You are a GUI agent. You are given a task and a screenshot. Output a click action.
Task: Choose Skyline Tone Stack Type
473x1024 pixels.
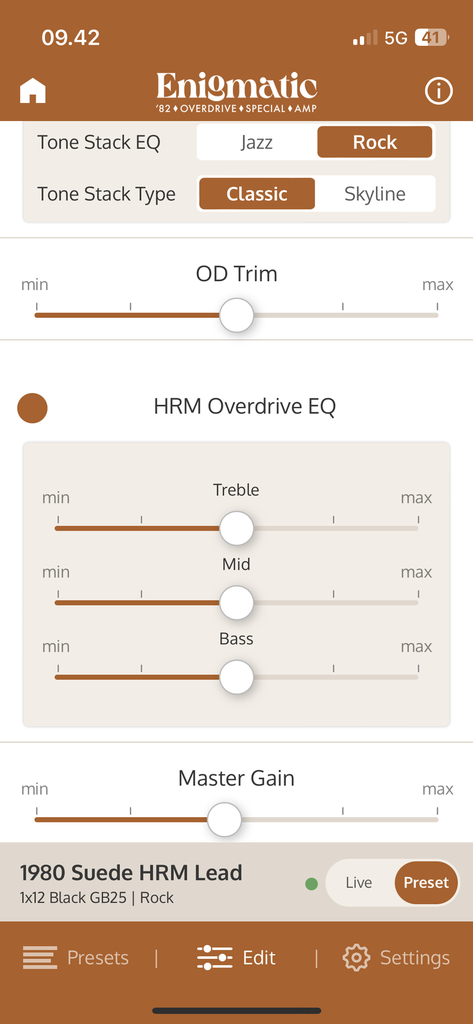(375, 194)
